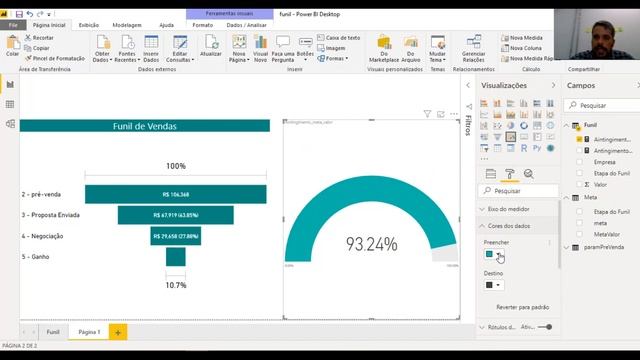The height and width of the screenshot is (360, 640).
Task: Click Nova Coluna button
Action: (522, 48)
